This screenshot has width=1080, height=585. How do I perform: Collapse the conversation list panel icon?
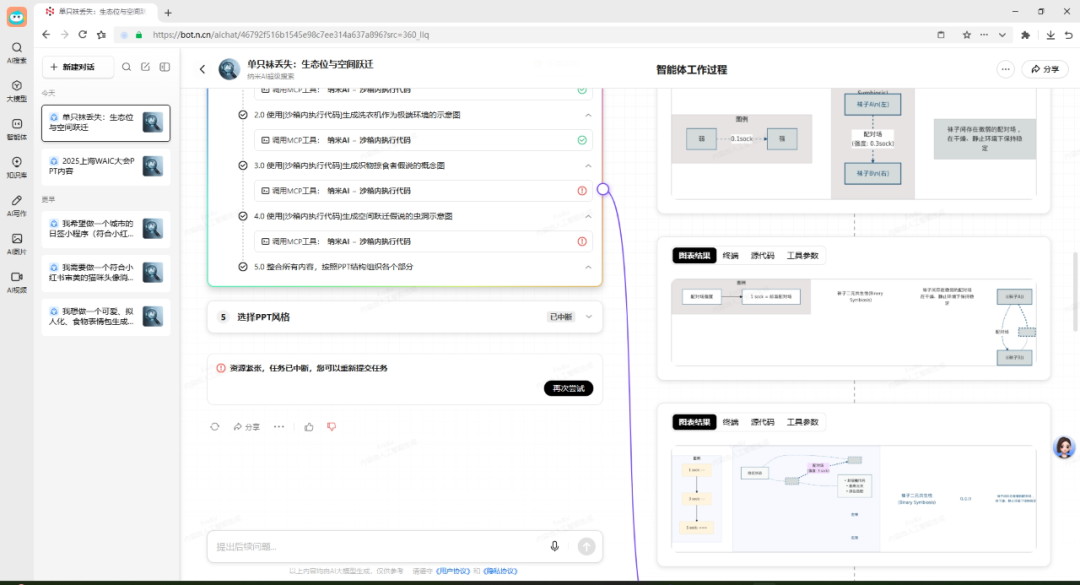(x=165, y=67)
